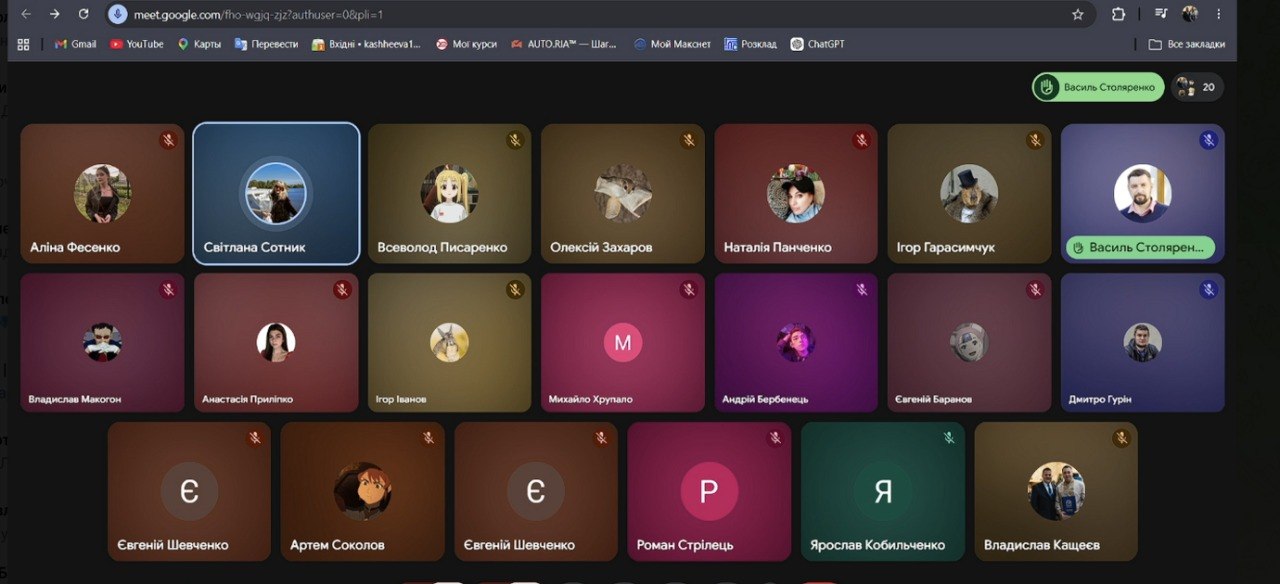Viewport: 1280px width, 584px height.
Task: Click the muted mic icon on Аліна Фесенко tile
Action: click(x=169, y=140)
